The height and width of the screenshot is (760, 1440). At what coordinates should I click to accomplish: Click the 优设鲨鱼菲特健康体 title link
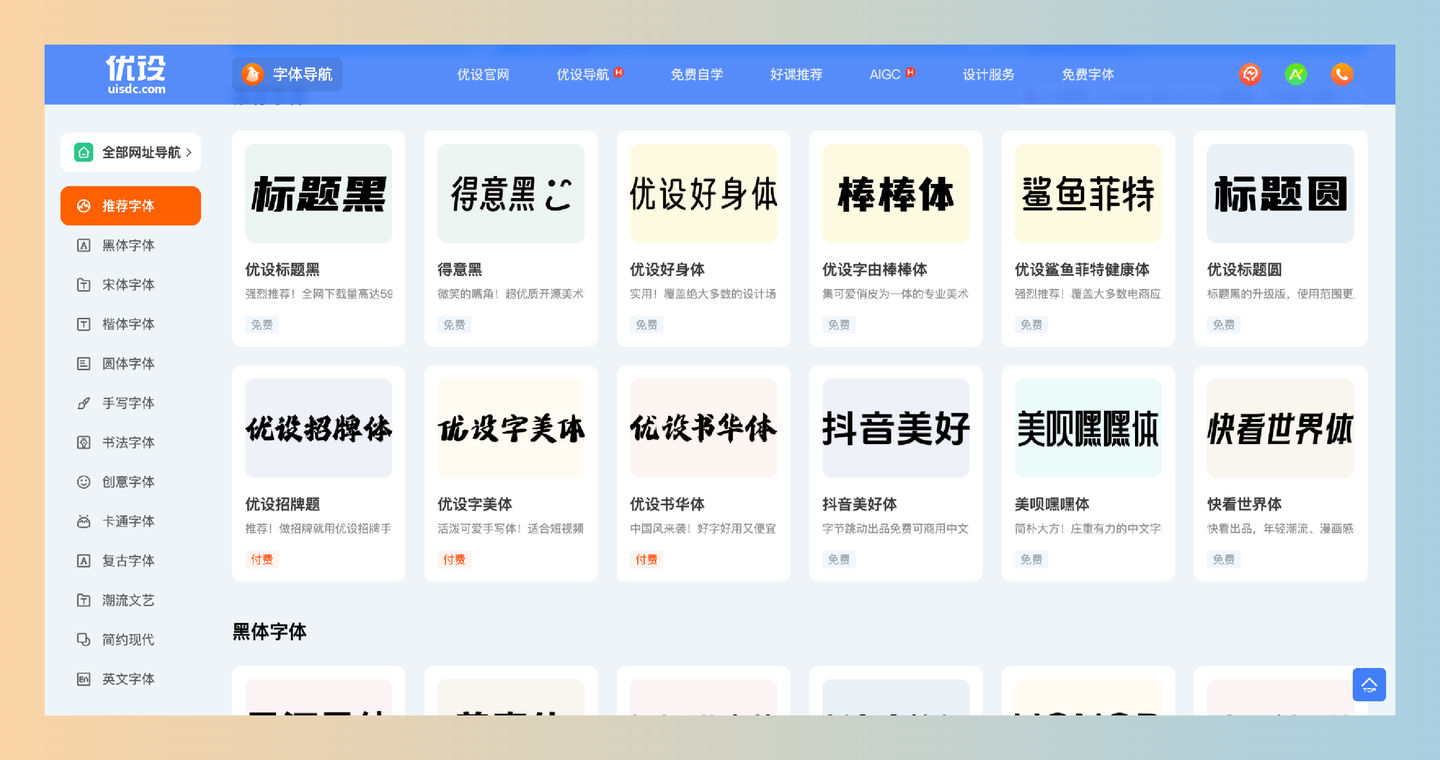coord(1082,270)
